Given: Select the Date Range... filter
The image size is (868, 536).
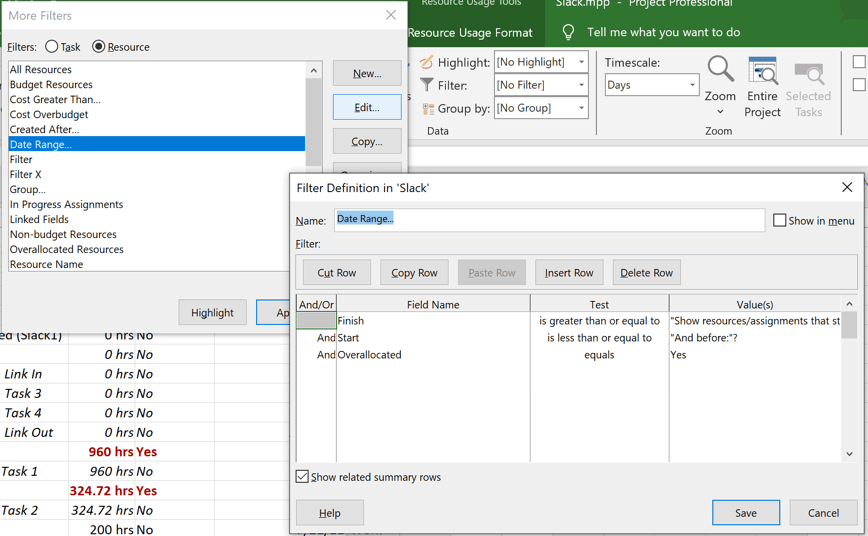Looking at the screenshot, I should (157, 144).
